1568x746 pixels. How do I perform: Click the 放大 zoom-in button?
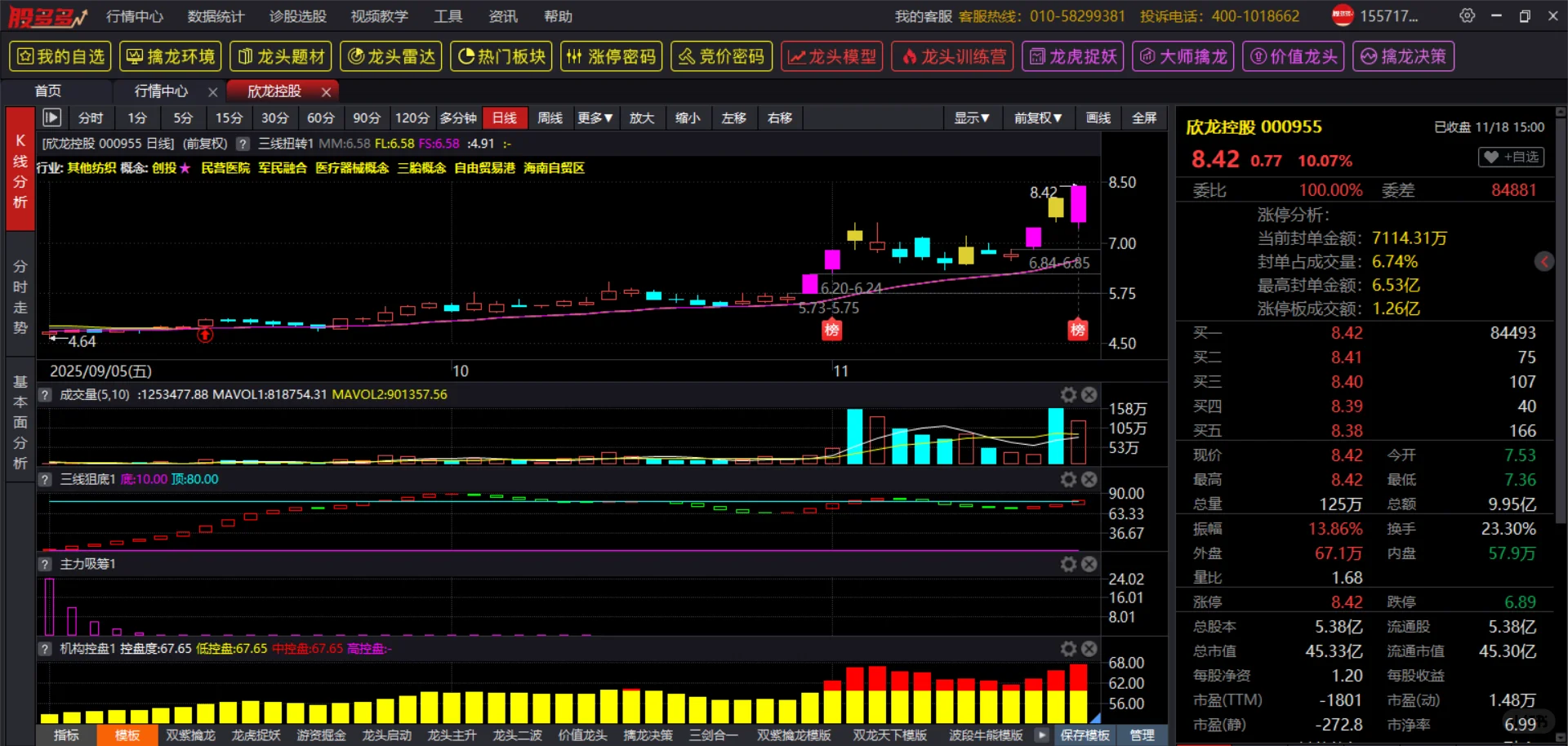(x=642, y=118)
